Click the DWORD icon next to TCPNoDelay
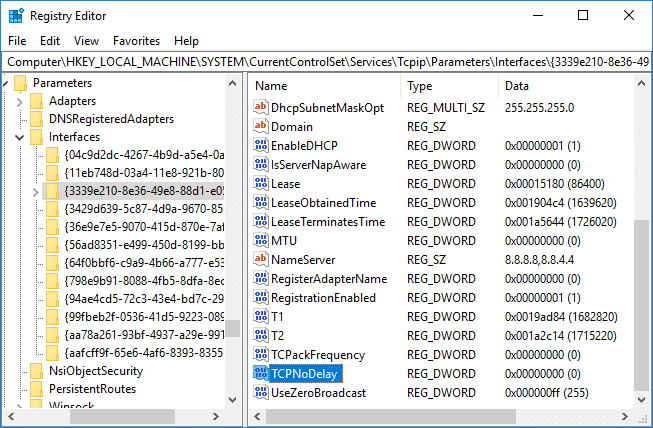Viewport: 653px width, 428px height. pyautogui.click(x=260, y=374)
